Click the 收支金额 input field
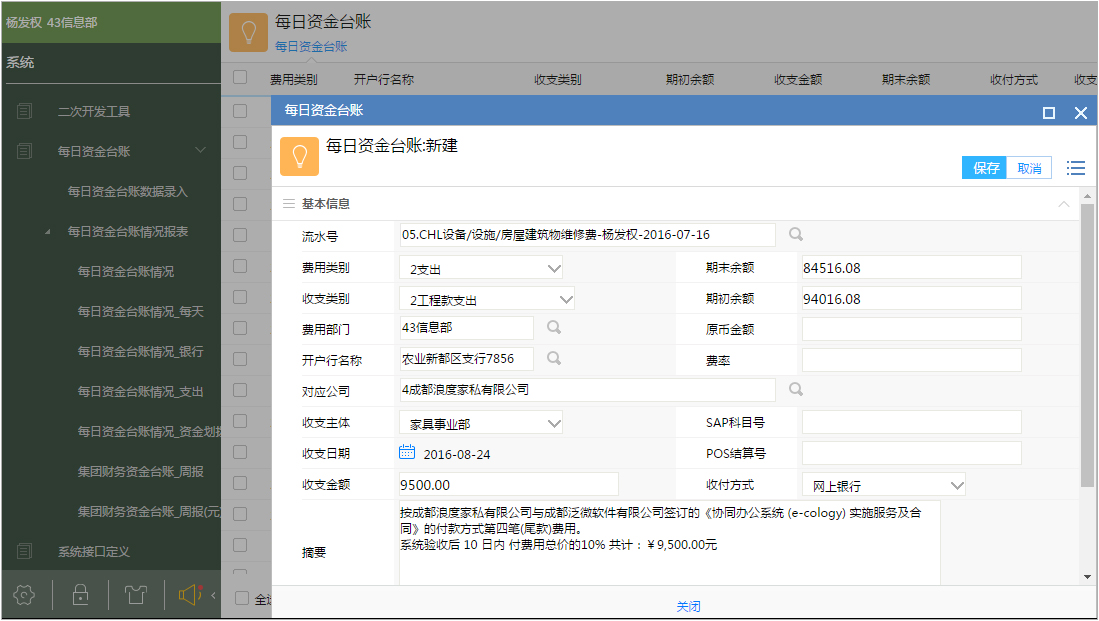1099x621 pixels. pyautogui.click(x=508, y=485)
